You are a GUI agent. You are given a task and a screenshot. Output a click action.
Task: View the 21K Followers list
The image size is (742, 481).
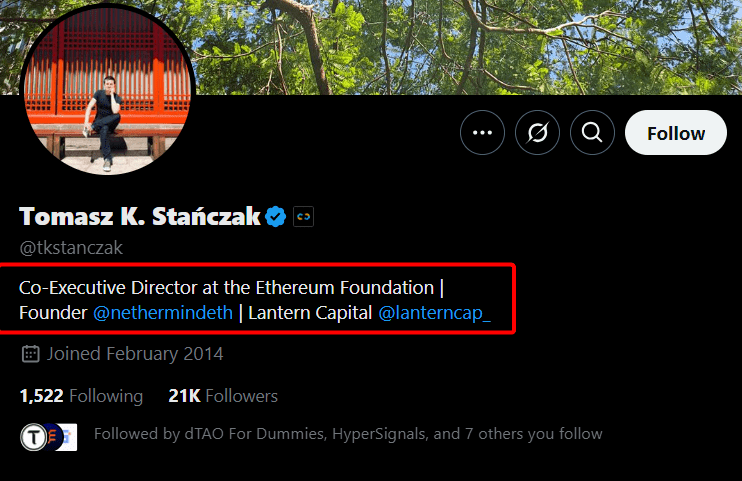[223, 396]
